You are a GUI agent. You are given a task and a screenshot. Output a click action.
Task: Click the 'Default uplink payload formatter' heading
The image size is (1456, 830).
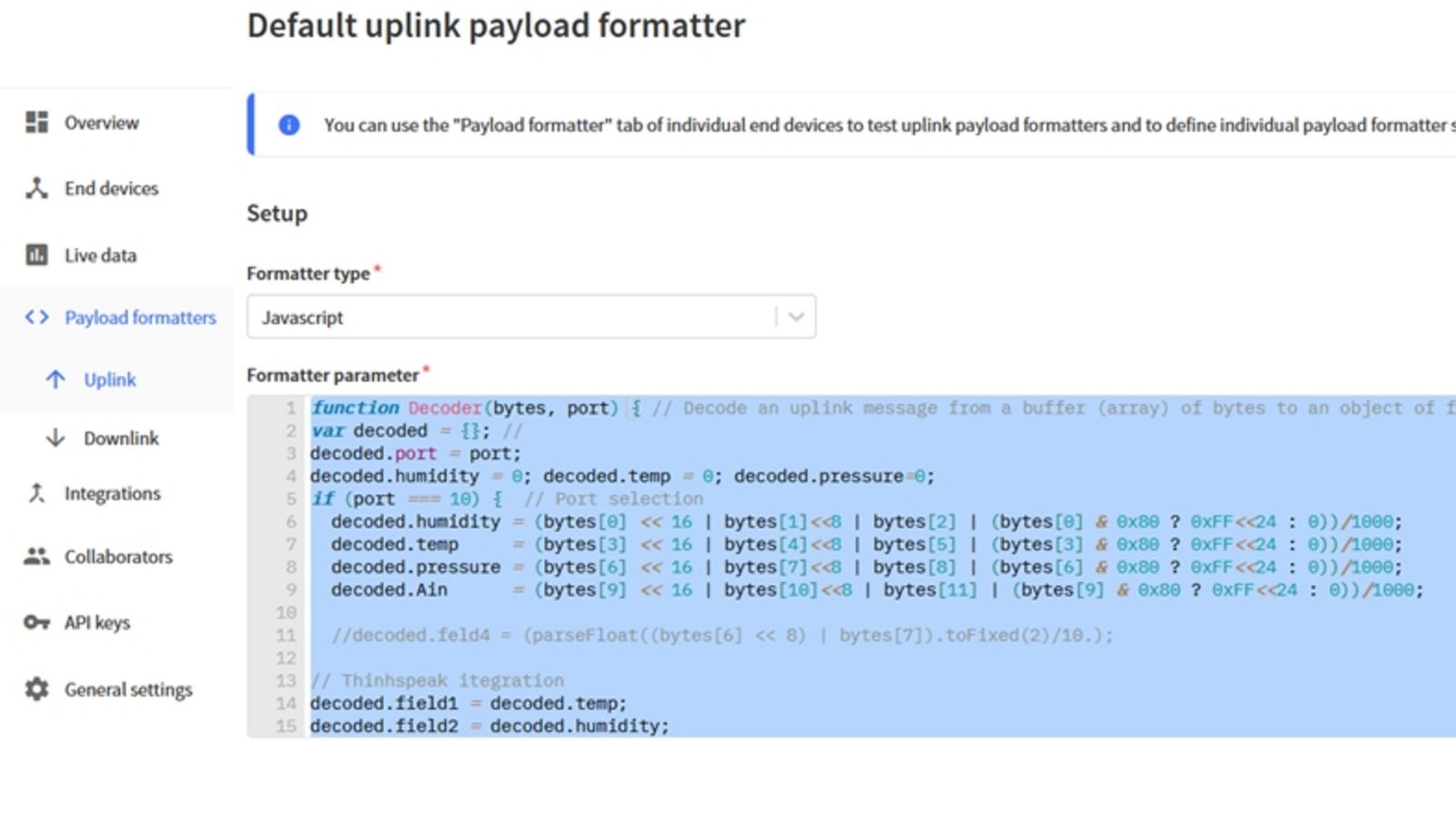(x=496, y=25)
